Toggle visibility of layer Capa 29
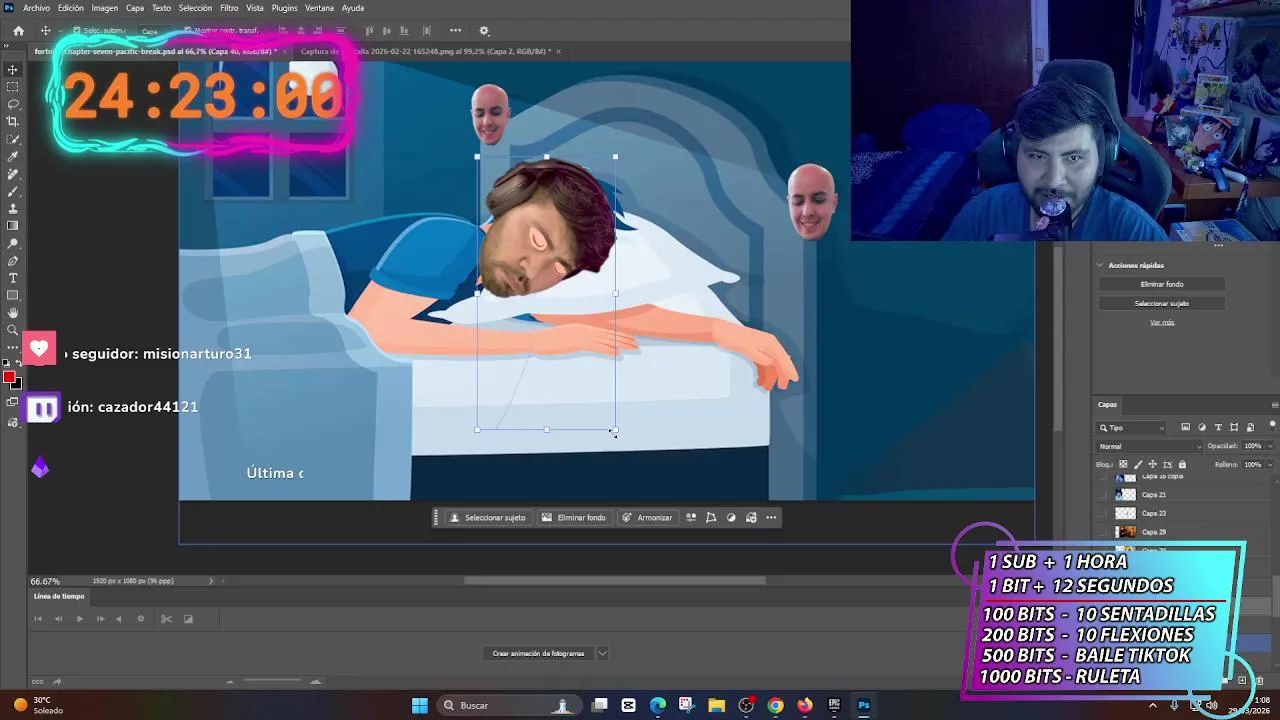Screen dimensions: 1280x720 coord(1104,532)
